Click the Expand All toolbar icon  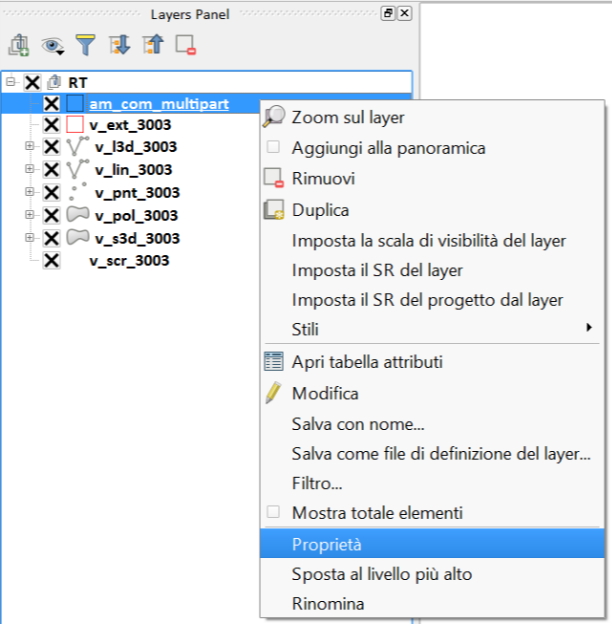(x=119, y=45)
